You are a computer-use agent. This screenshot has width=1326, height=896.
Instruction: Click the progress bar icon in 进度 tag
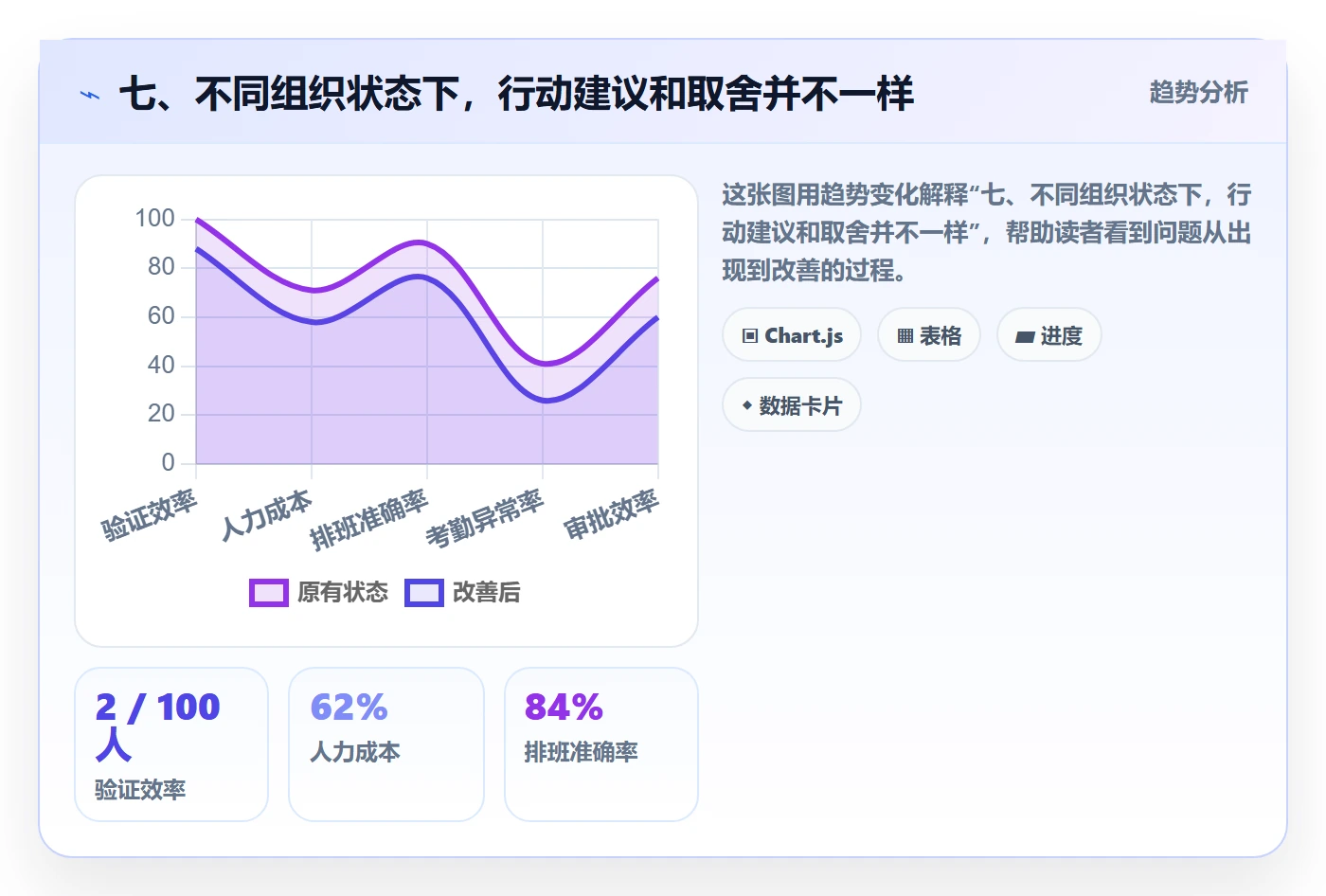(1025, 336)
